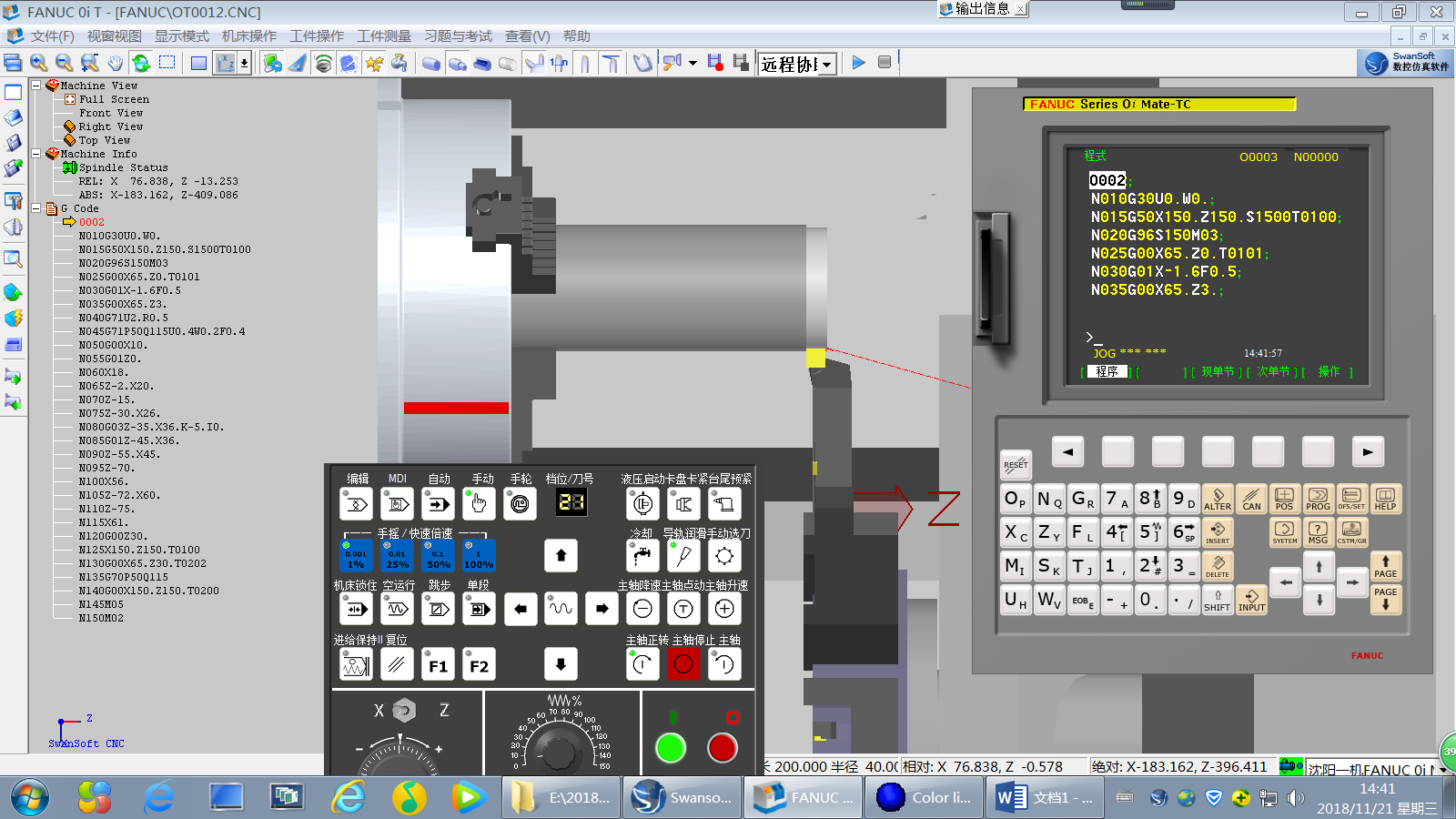Toggle 跳步 block skip button
This screenshot has width=1456, height=819.
(x=438, y=609)
